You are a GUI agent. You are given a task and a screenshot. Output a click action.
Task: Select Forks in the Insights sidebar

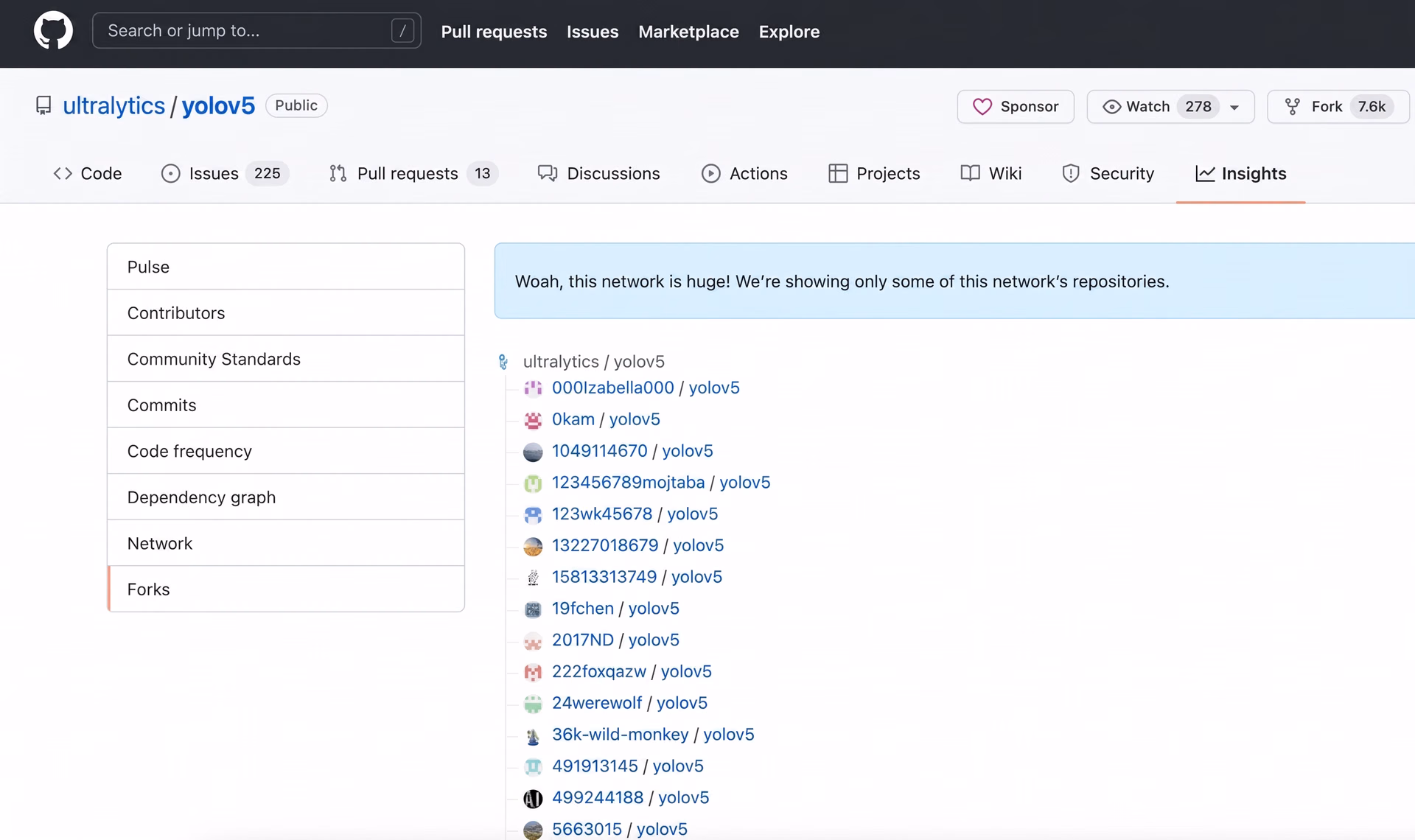click(x=286, y=589)
